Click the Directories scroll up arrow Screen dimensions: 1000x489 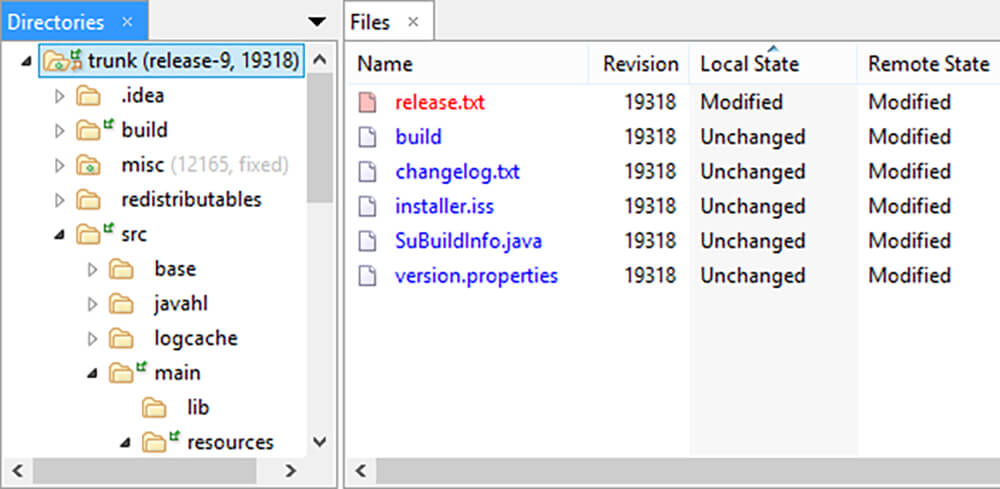pos(320,60)
